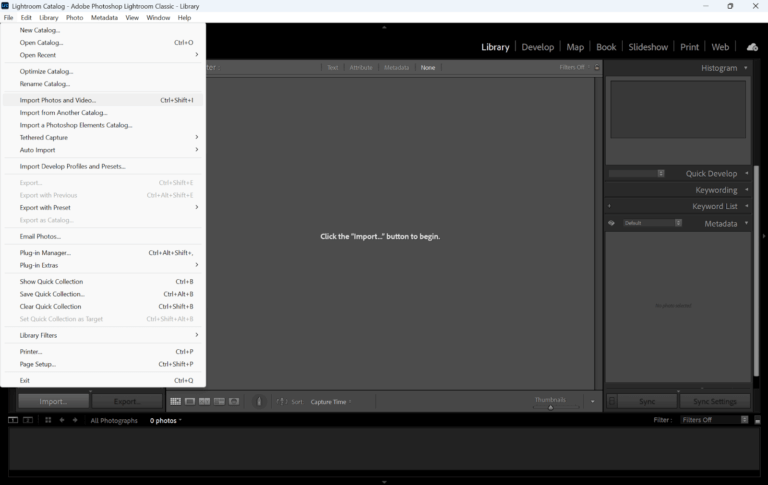Toggle the Metadata panel eye icon
Viewport: 768px width, 485px height.
point(611,223)
